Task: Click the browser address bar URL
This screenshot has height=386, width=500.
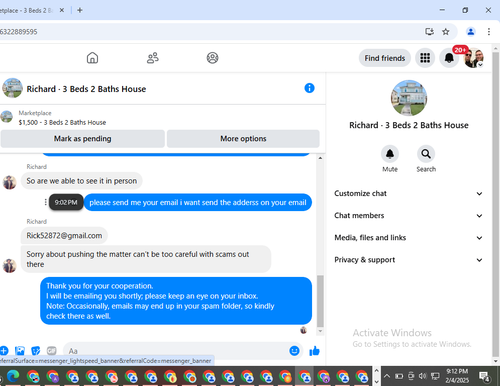Action: 19,32
